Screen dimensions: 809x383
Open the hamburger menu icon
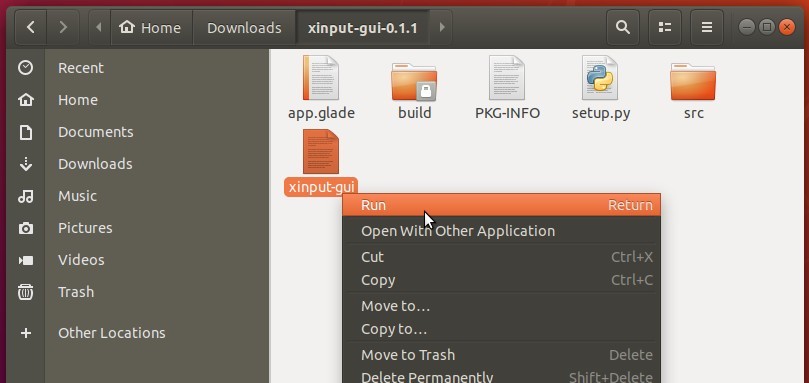706,27
